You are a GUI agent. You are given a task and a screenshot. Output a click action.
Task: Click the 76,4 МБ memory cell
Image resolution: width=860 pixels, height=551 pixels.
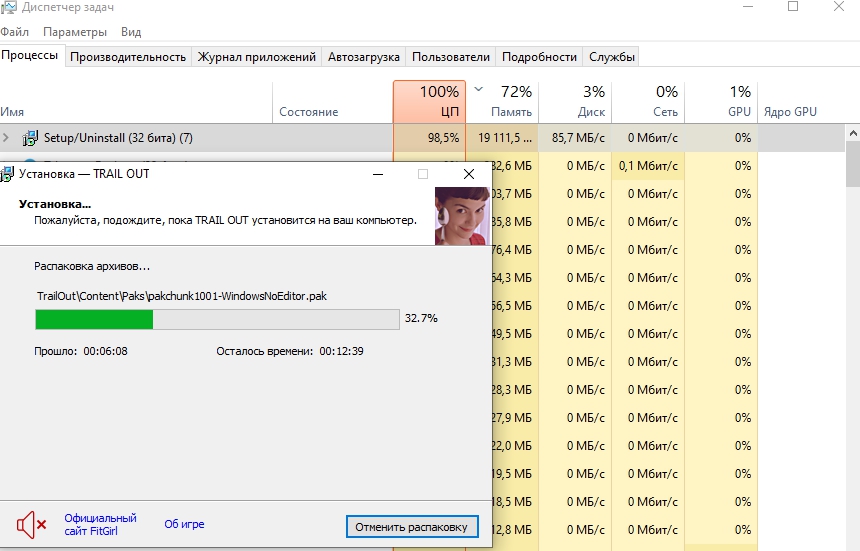pos(514,249)
